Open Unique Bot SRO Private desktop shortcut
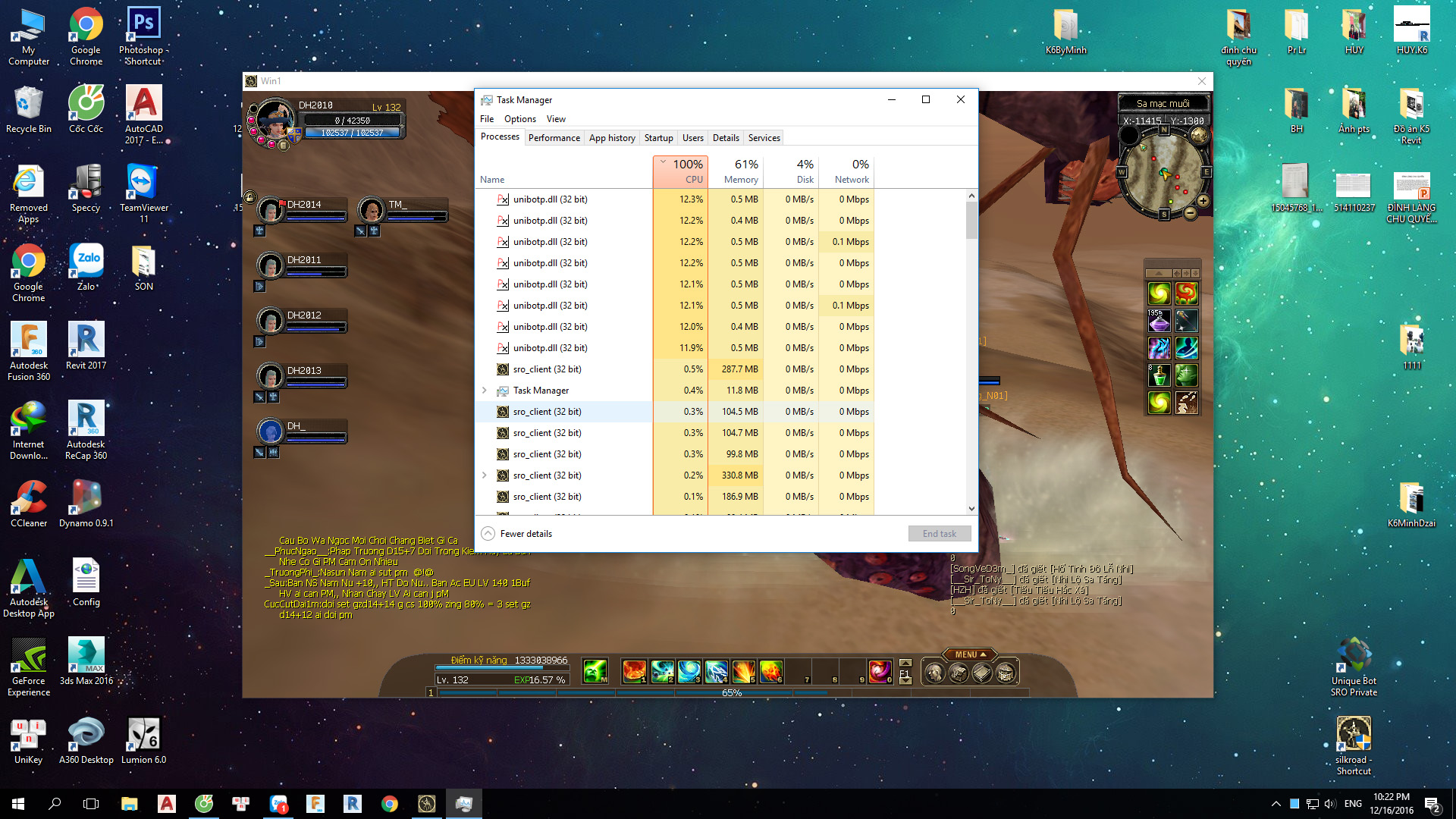The image size is (1456, 819). point(1354,667)
